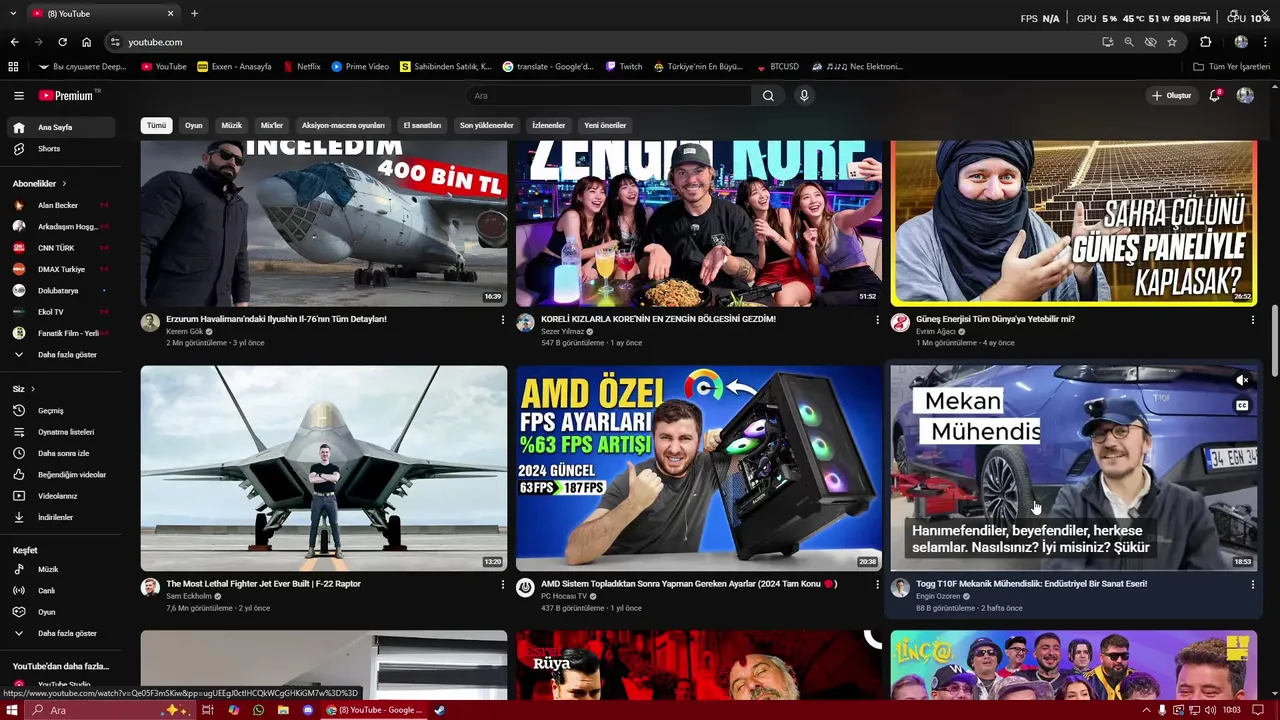Image resolution: width=1280 pixels, height=720 pixels.
Task: Open Daha sonra izle list
Action: click(63, 453)
